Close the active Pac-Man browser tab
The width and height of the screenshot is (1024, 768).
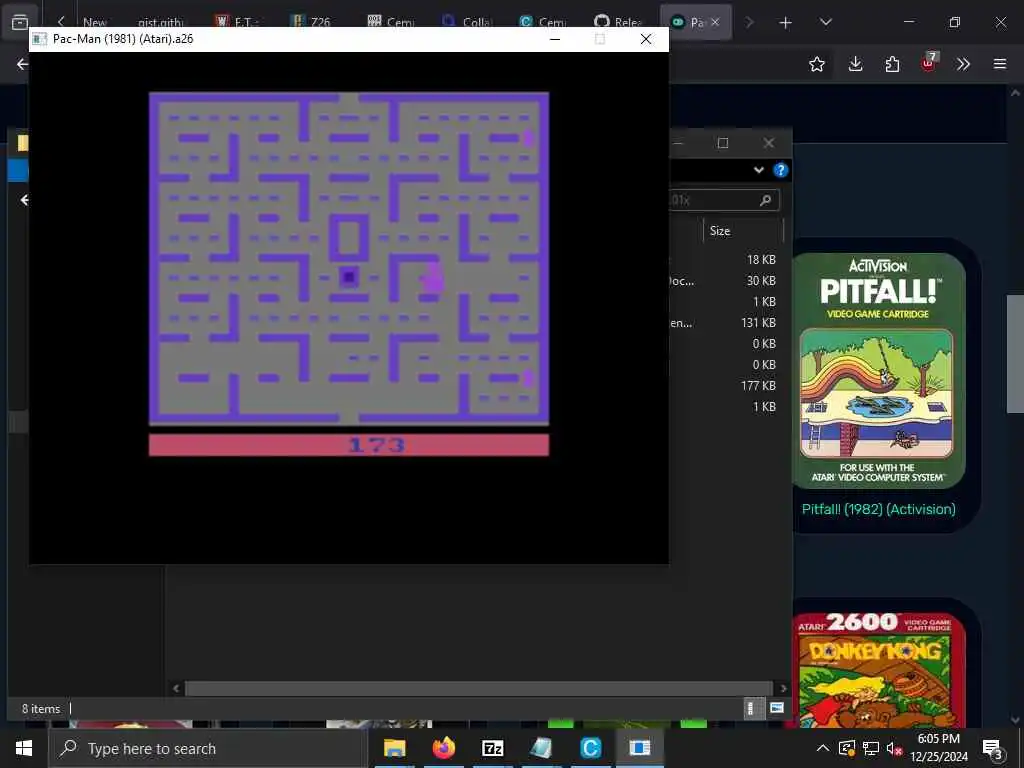tap(715, 22)
